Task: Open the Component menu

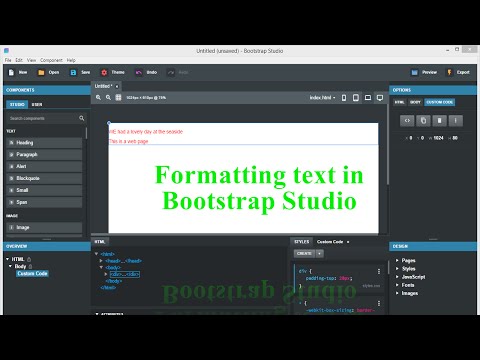Action: (51, 60)
